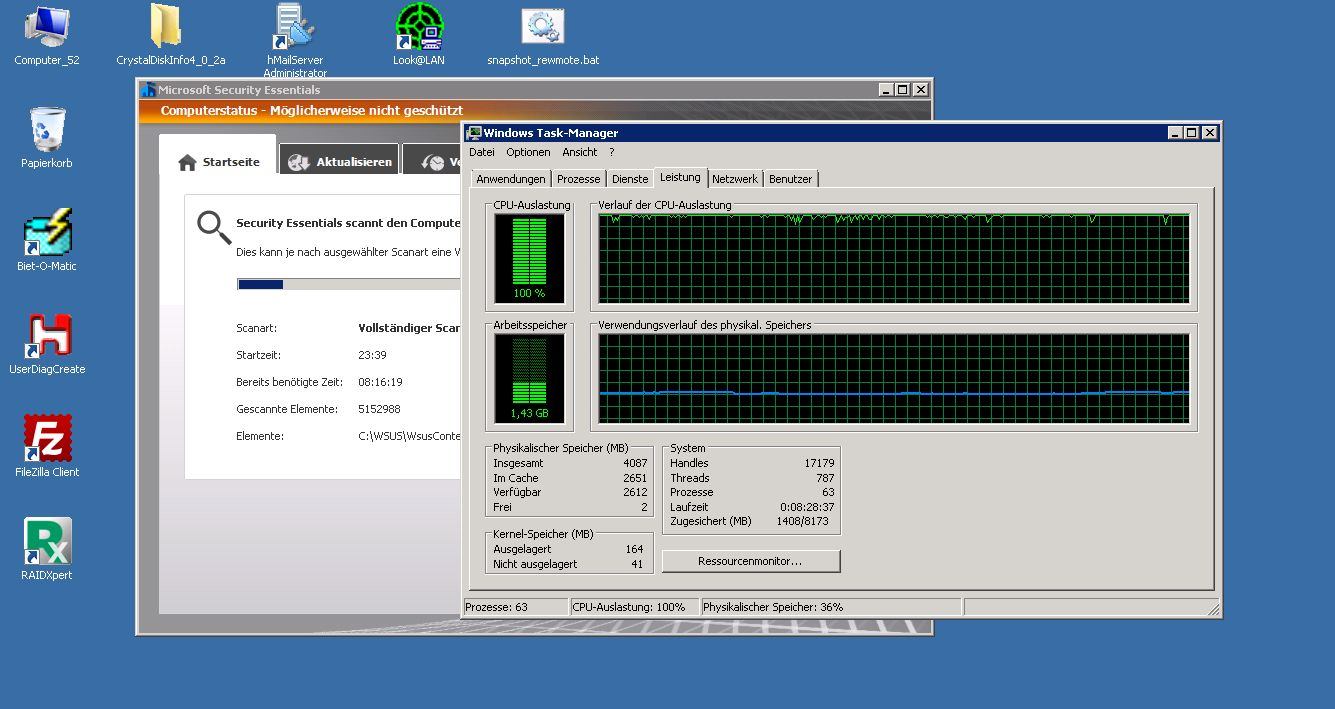Viewport: 1335px width, 709px height.
Task: Click the Arbeitsspeicher 1,43 GB gauge
Action: [x=529, y=378]
